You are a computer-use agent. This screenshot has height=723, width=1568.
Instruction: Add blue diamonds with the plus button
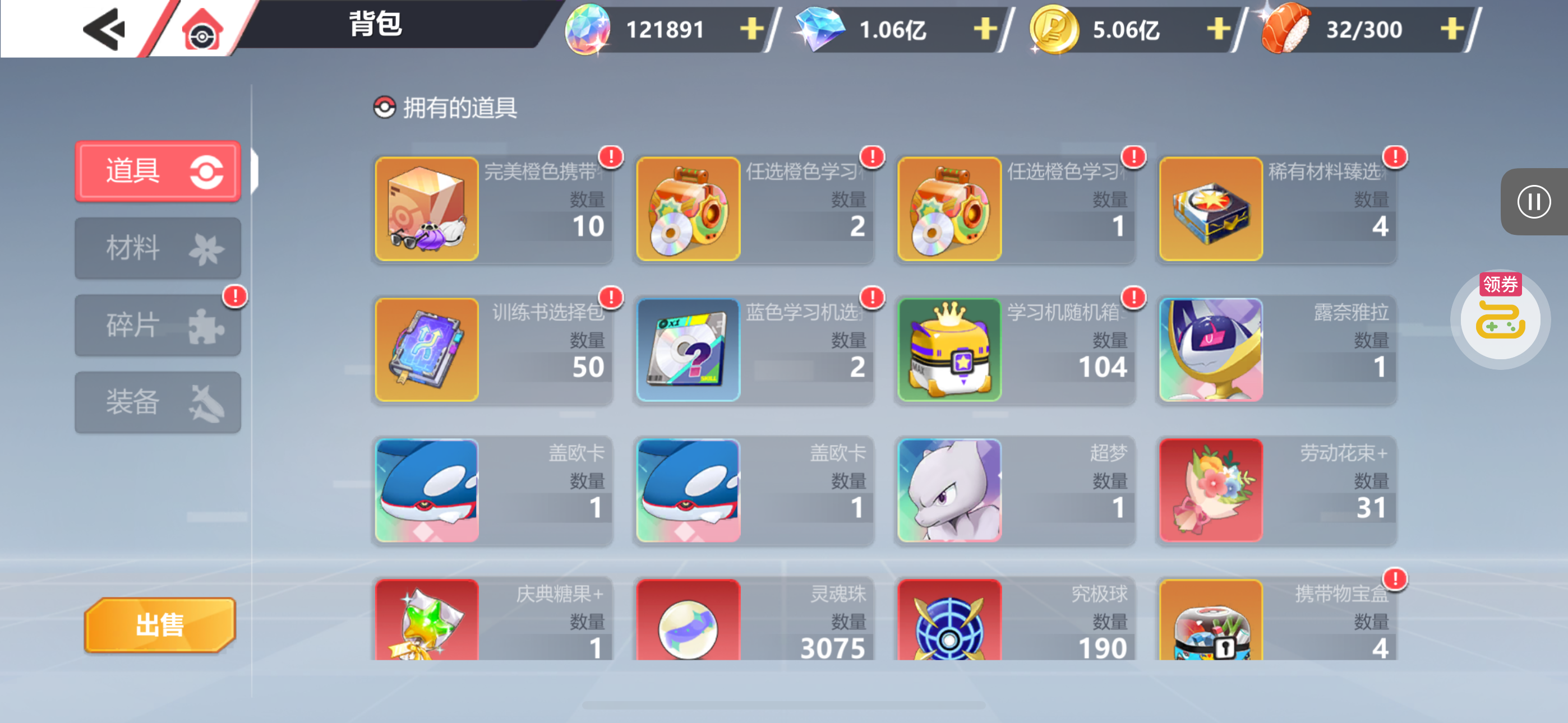[985, 29]
